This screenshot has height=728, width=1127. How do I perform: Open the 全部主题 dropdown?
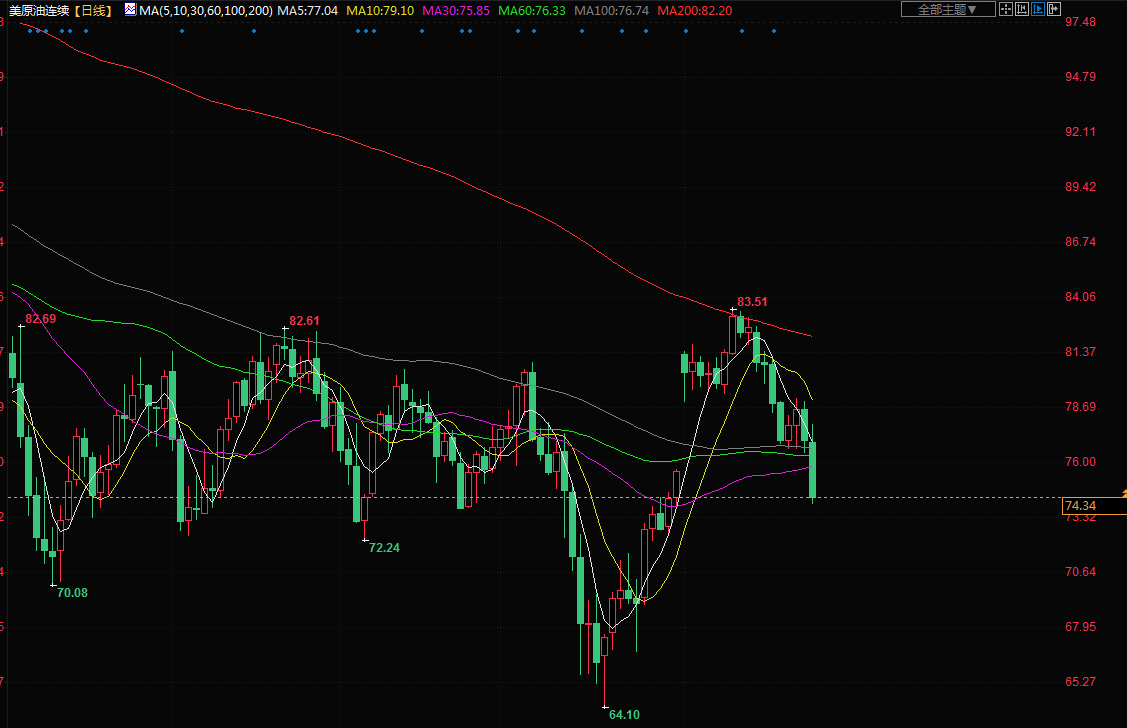click(948, 9)
